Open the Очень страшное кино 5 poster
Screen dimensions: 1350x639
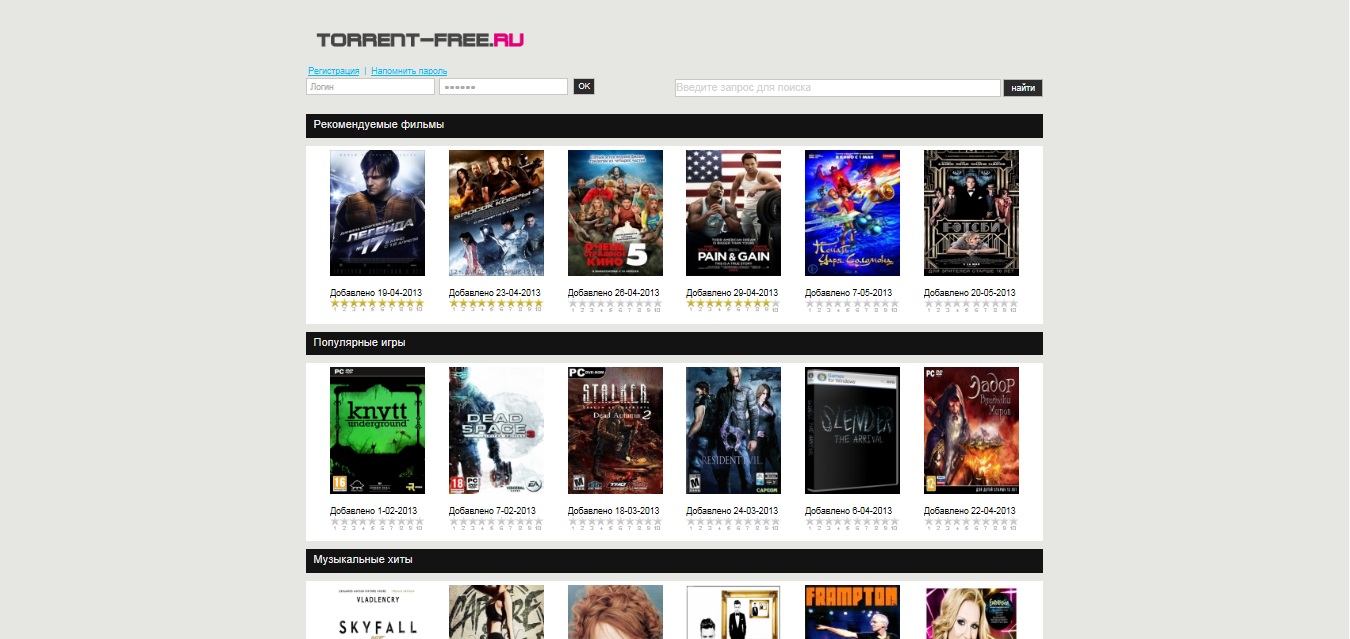tap(615, 213)
